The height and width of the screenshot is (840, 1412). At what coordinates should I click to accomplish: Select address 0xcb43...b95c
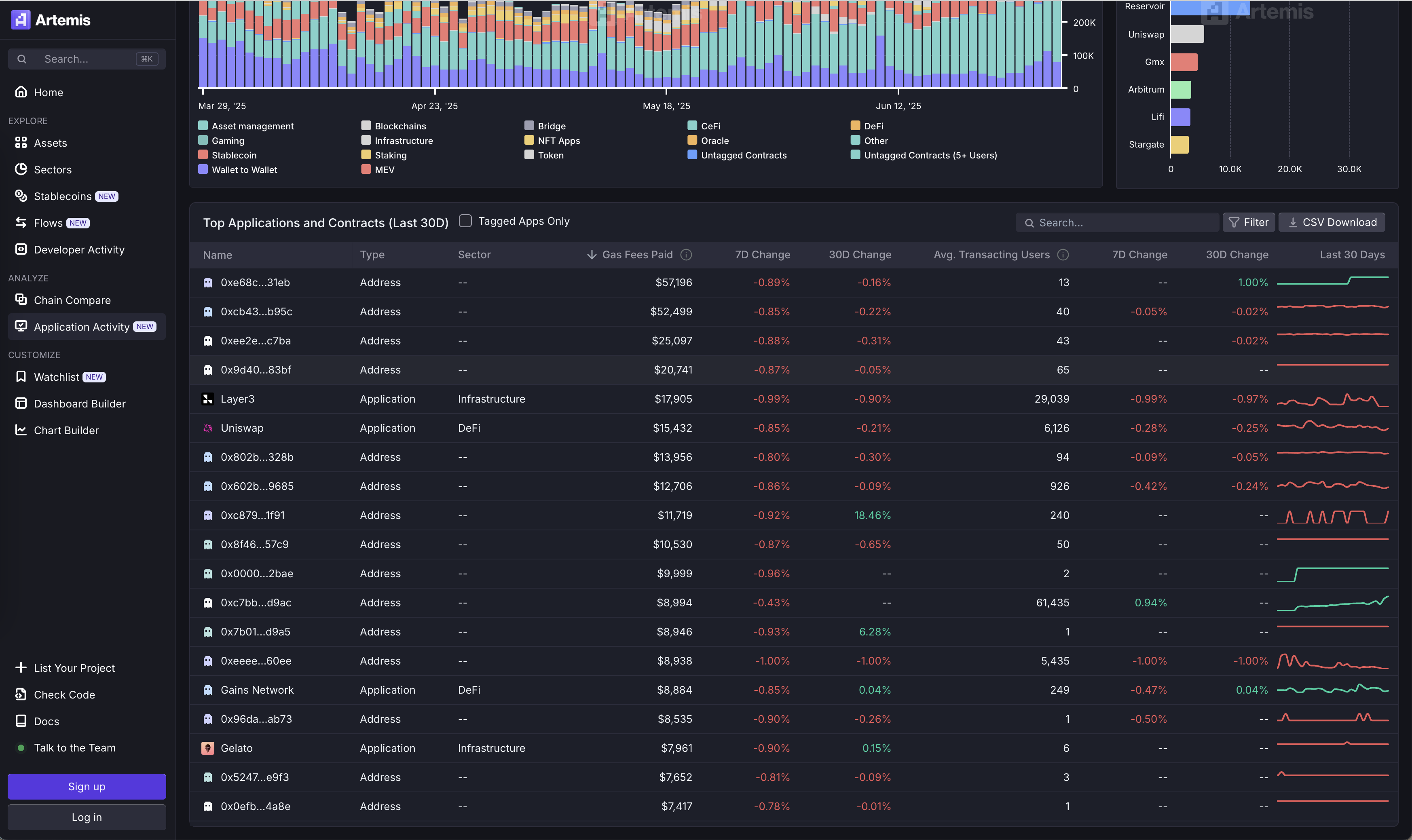point(256,311)
